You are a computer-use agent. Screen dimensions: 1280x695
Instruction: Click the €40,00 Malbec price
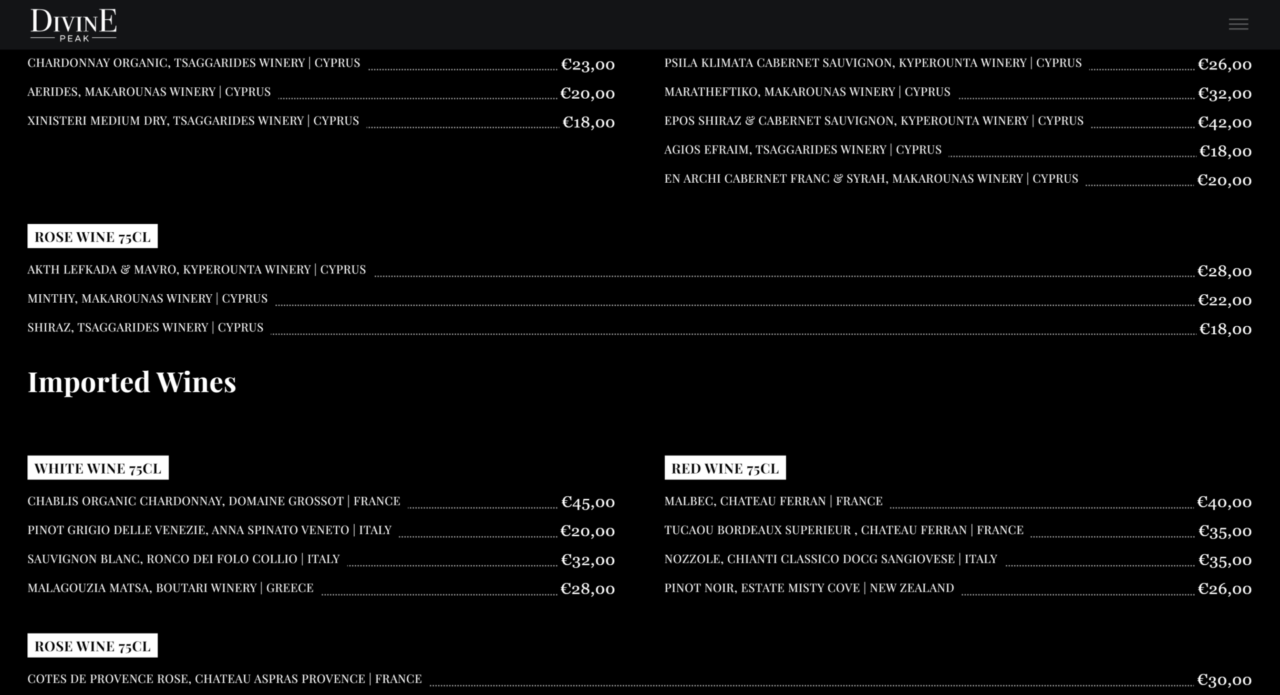1225,502
